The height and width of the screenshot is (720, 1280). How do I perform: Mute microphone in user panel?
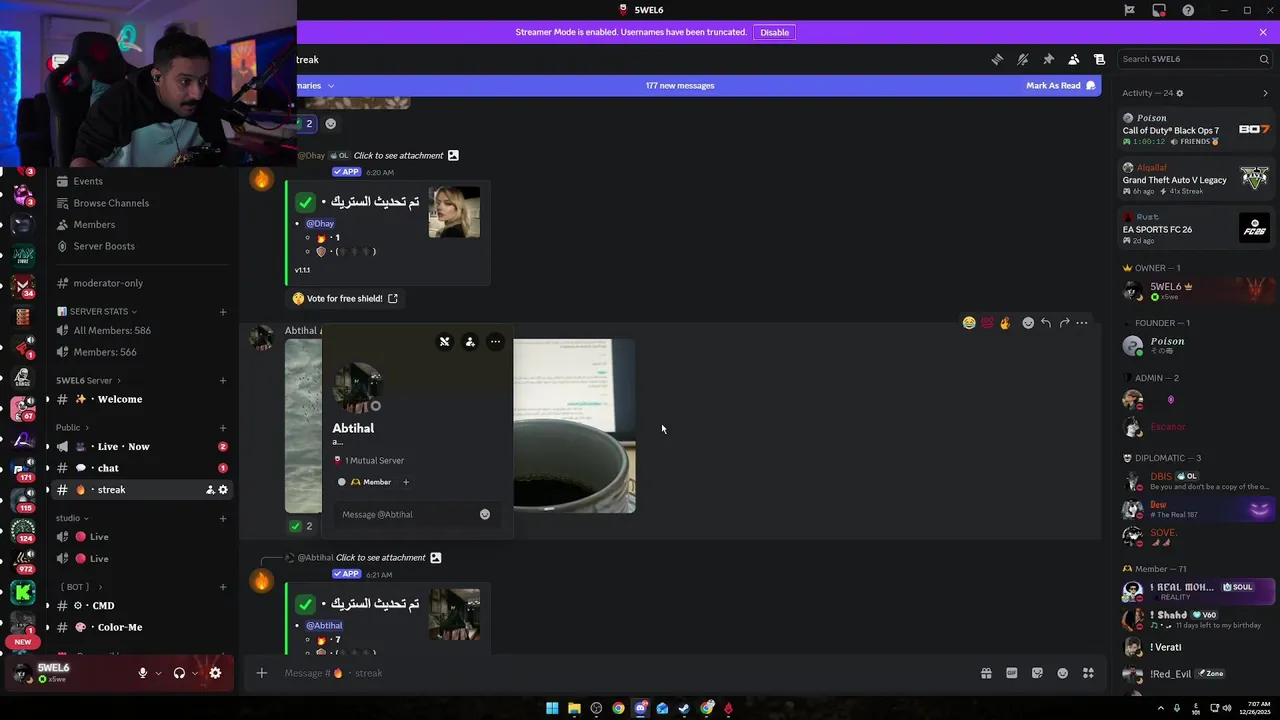(x=143, y=673)
